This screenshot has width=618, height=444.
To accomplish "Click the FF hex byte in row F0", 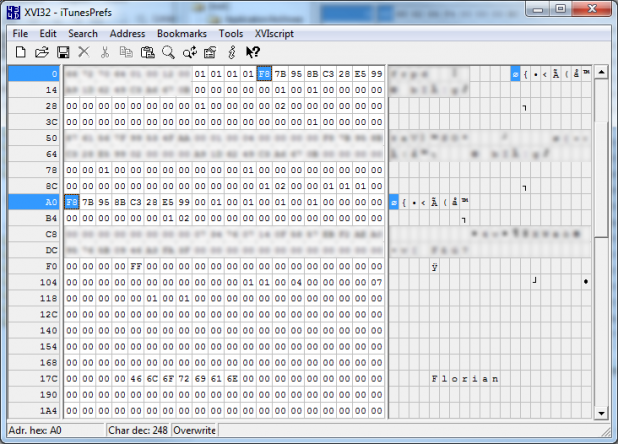I will pyautogui.click(x=136, y=266).
